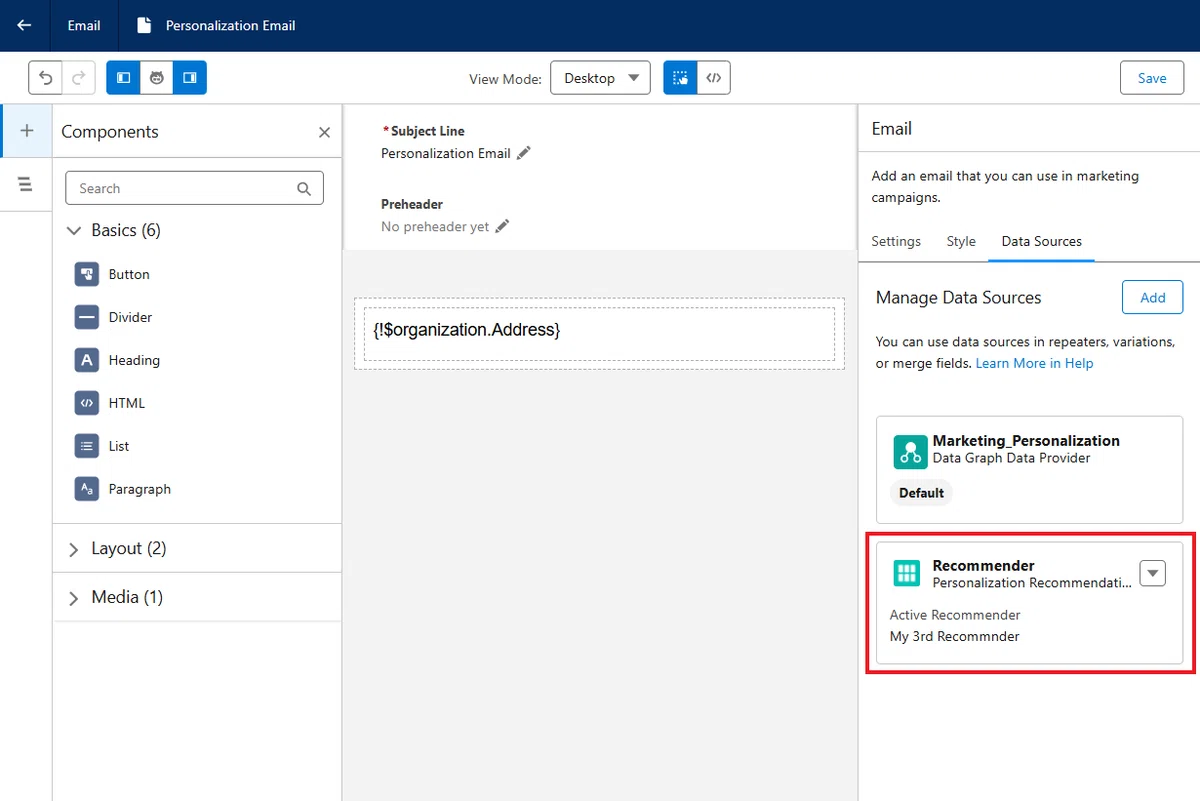
Task: Select the Divider component icon
Action: [87, 317]
